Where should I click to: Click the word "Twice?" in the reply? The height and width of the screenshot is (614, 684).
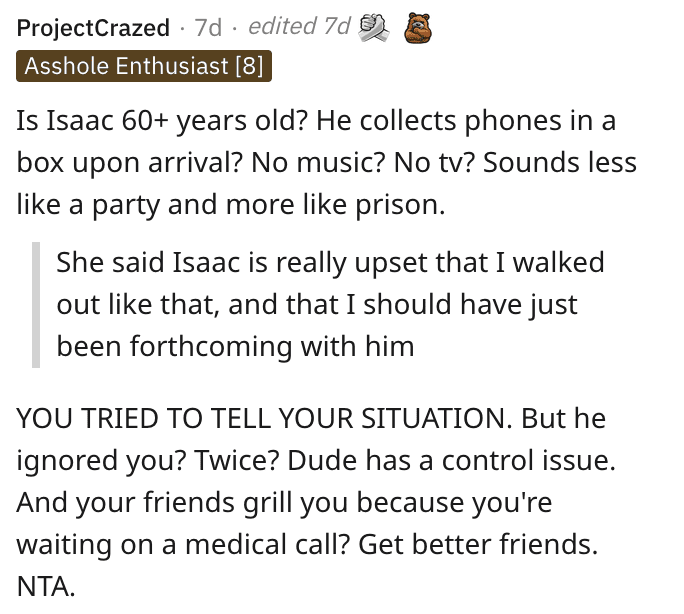coord(236,460)
